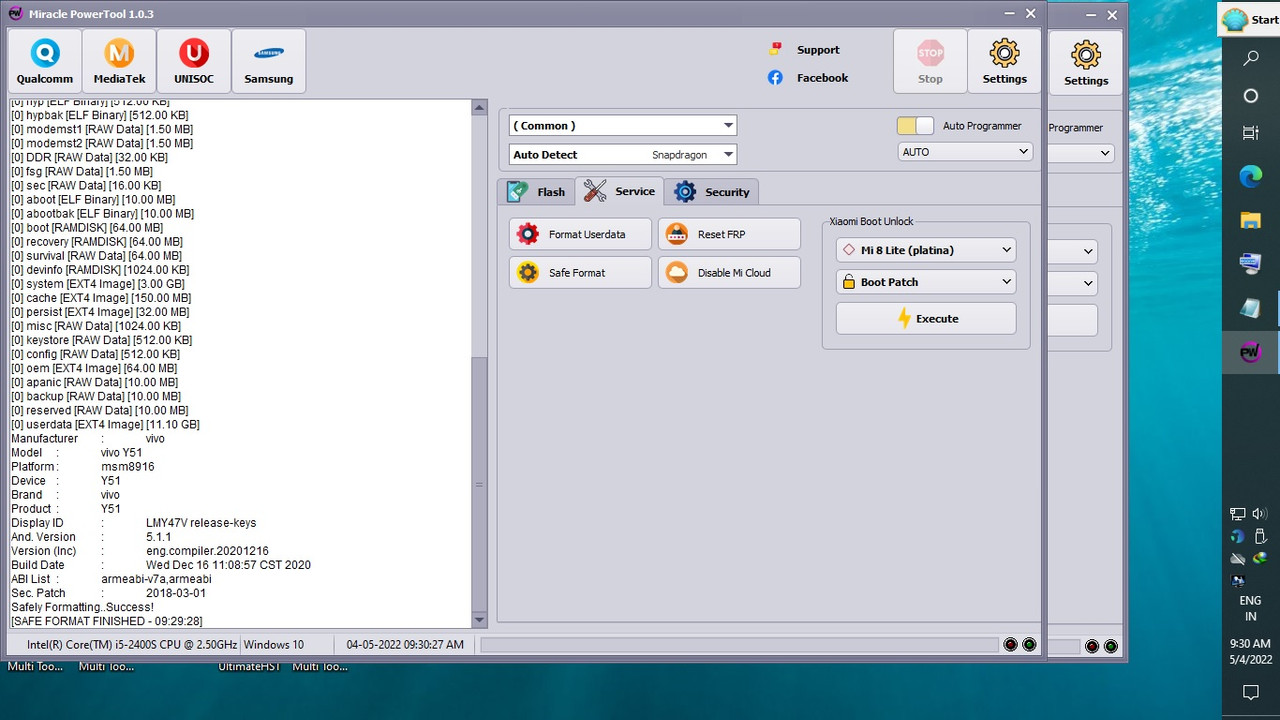Switch to the Security tab
This screenshot has height=720, width=1280.
[712, 192]
